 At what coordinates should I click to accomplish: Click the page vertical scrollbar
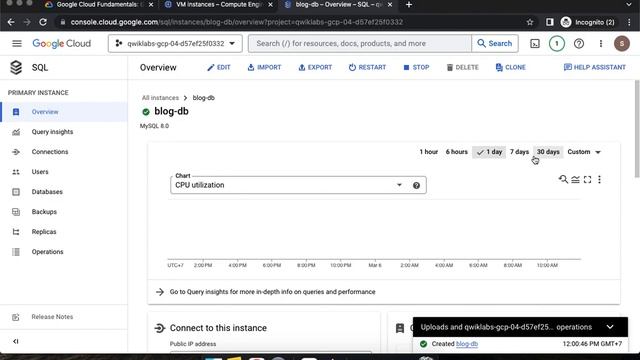637,129
